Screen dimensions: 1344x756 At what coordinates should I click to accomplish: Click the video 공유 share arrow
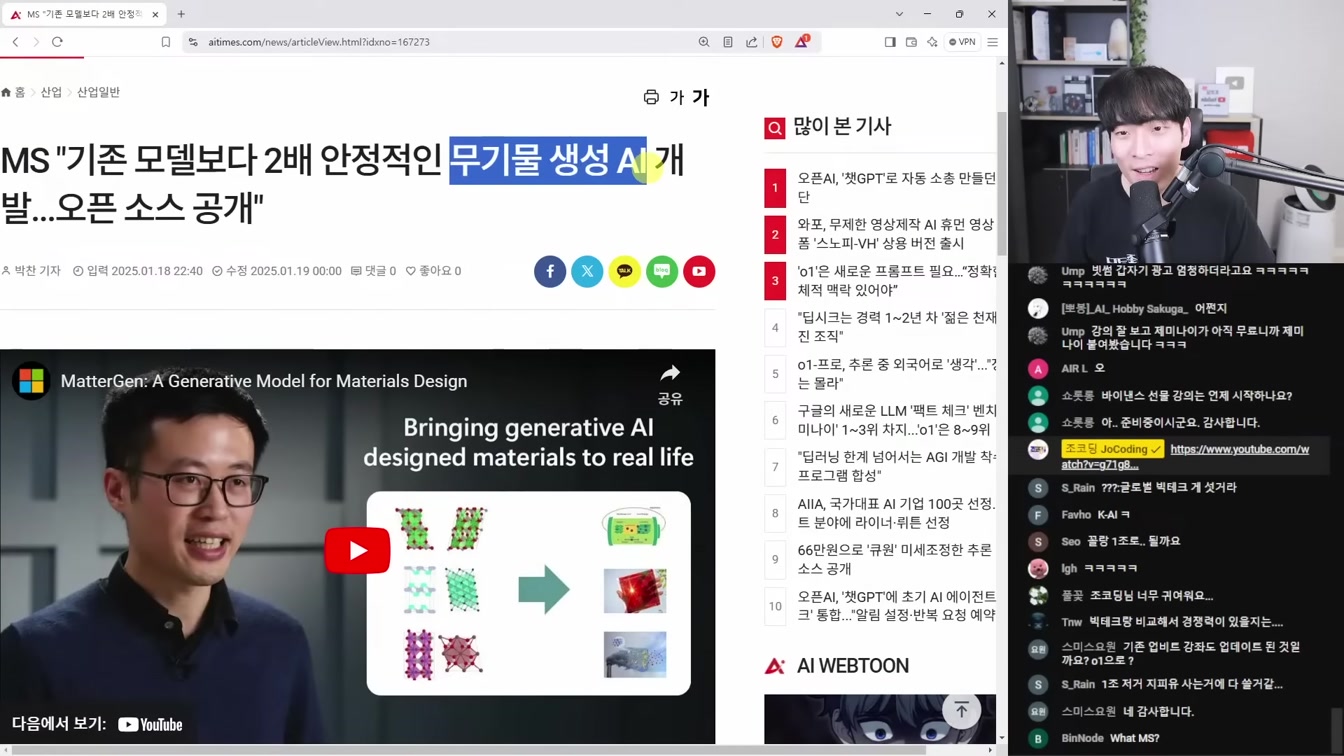pos(670,384)
